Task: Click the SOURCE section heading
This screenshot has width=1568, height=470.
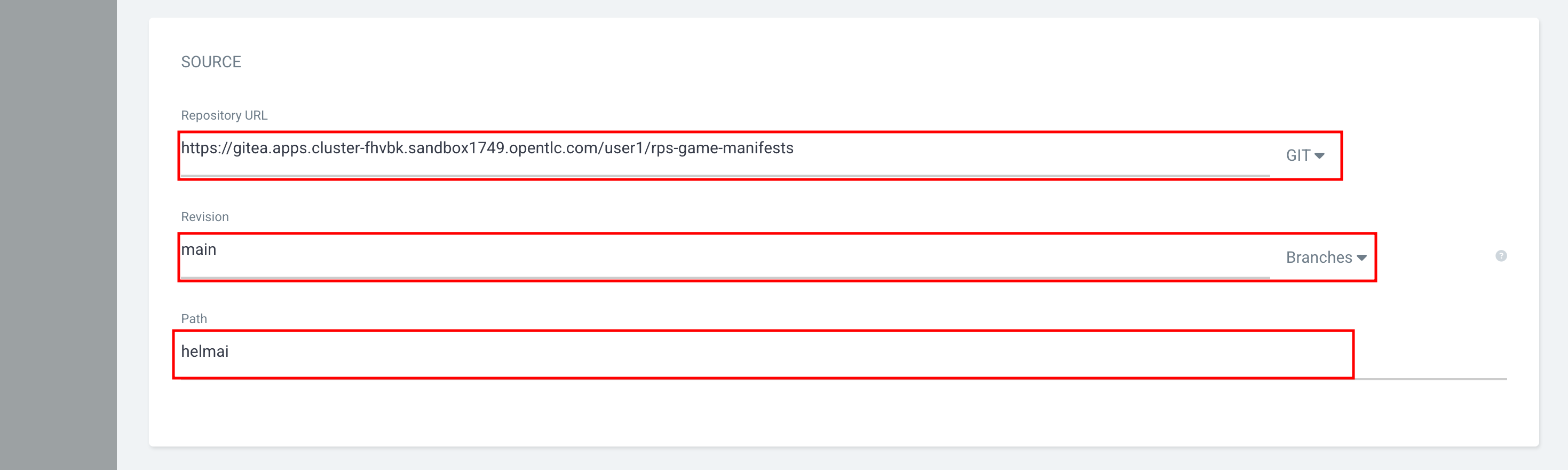Action: tap(211, 62)
